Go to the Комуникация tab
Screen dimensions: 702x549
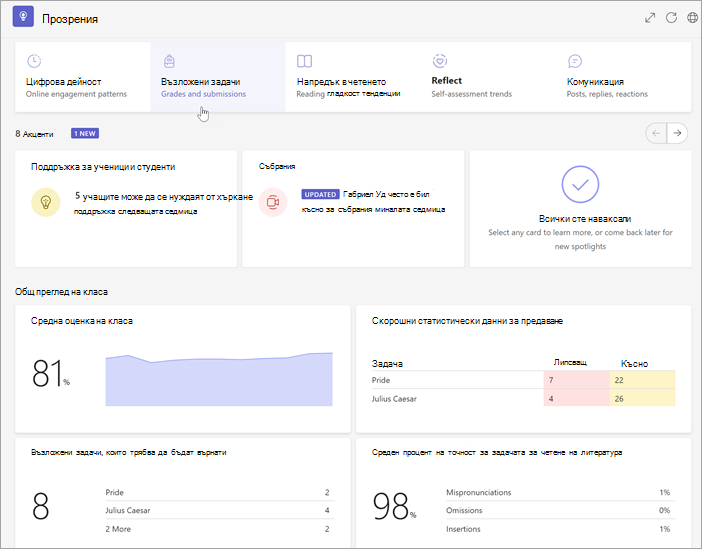[x=624, y=77]
